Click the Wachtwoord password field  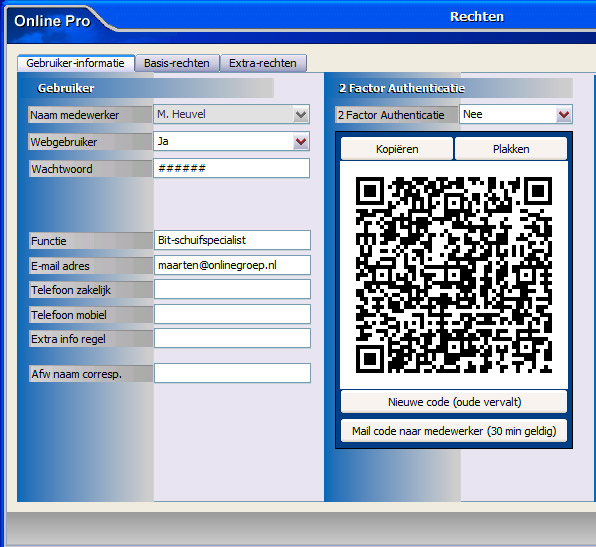click(231, 168)
